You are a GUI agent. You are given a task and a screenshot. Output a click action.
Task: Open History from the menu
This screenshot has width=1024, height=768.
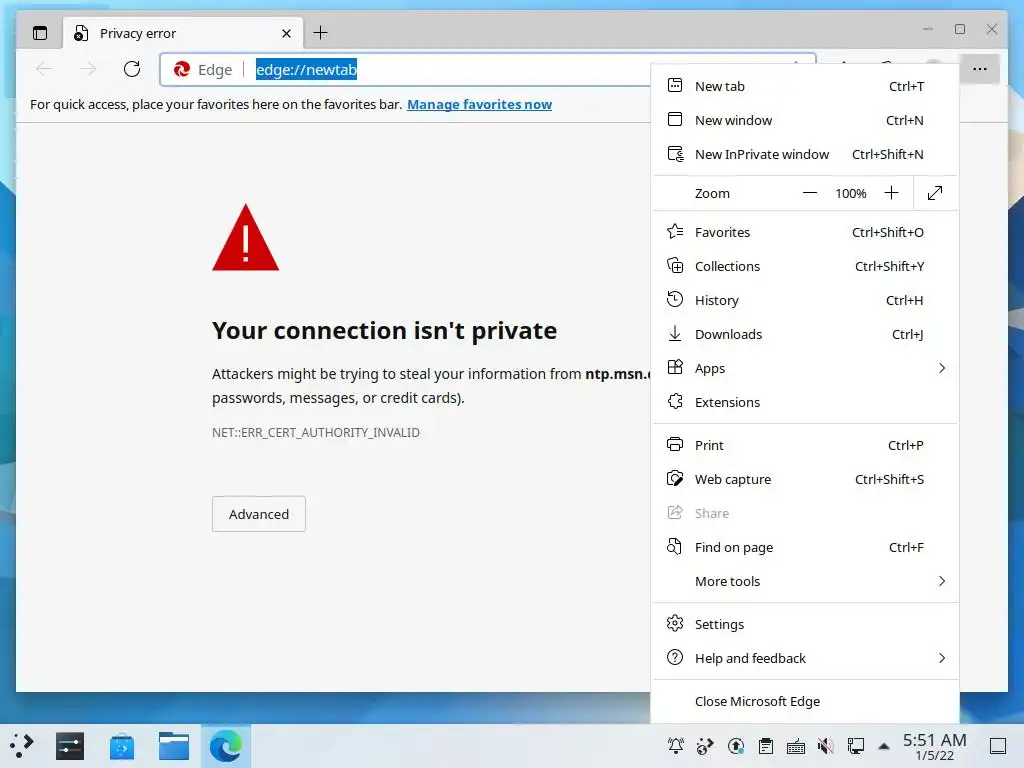click(805, 300)
